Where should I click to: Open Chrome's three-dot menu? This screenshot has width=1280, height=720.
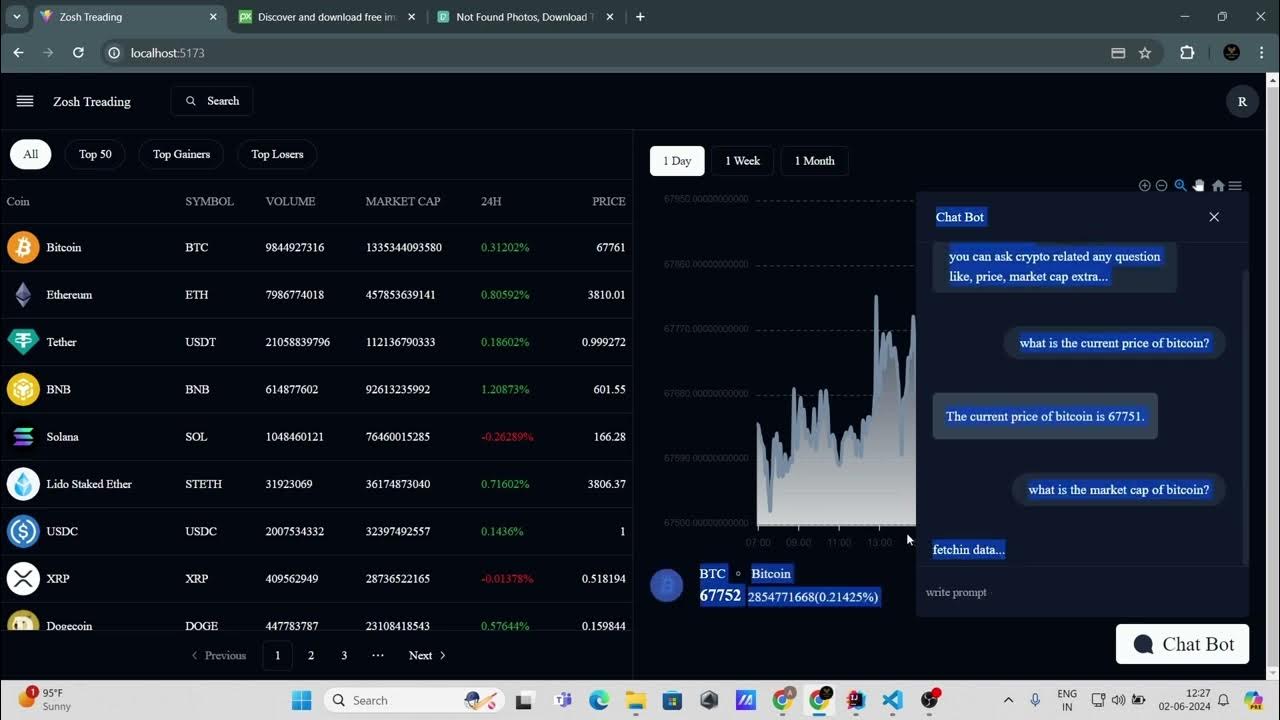click(1262, 53)
